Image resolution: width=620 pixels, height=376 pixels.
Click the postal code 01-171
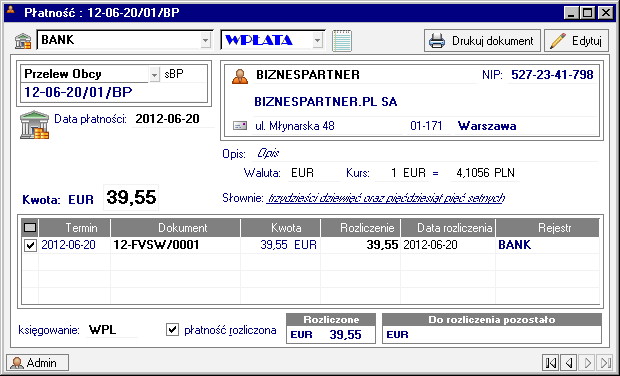pyautogui.click(x=426, y=126)
